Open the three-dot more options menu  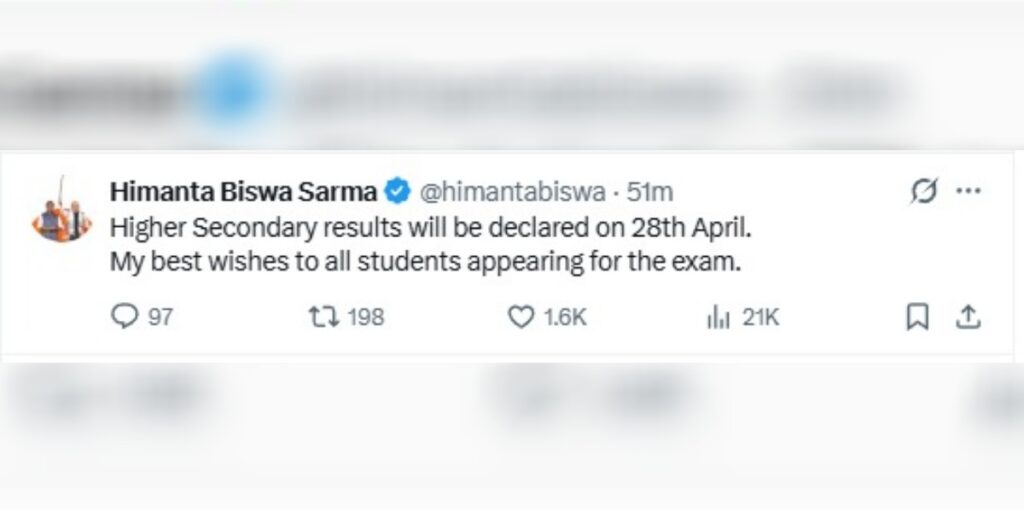click(x=968, y=191)
